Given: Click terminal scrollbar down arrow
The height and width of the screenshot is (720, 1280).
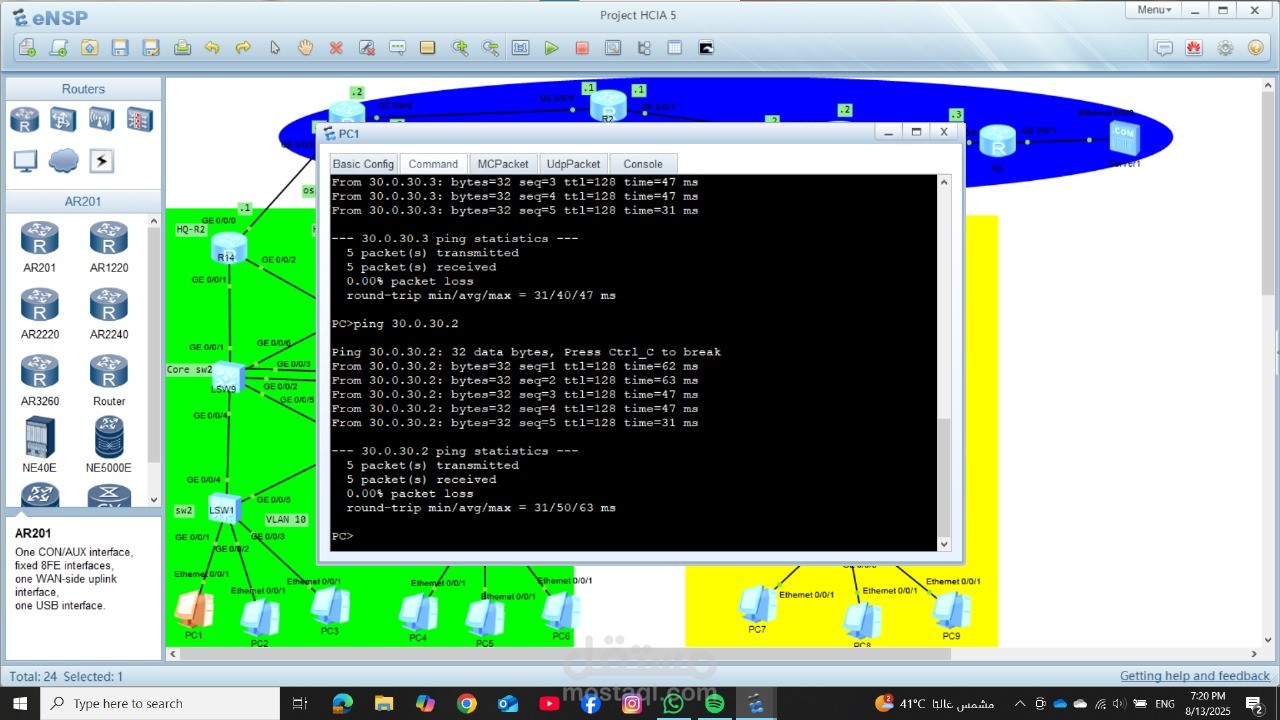Looking at the screenshot, I should 944,543.
